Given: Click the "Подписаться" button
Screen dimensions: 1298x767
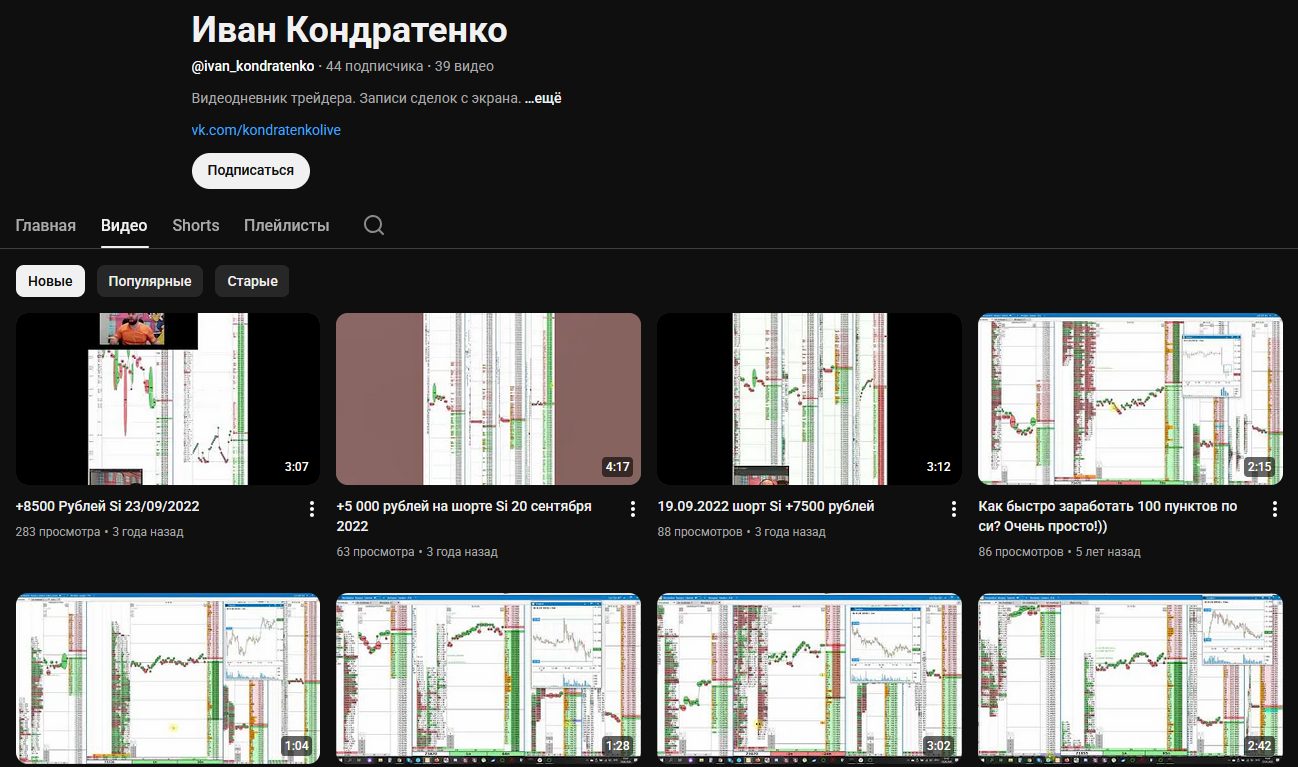Looking at the screenshot, I should [250, 170].
